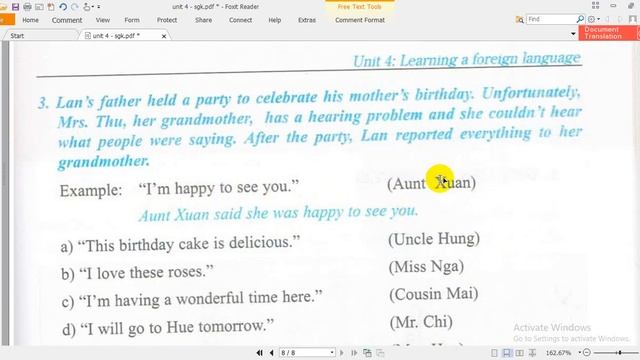Click the Save icon in quick access toolbar
The height and width of the screenshot is (360, 640).
click(x=16, y=7)
